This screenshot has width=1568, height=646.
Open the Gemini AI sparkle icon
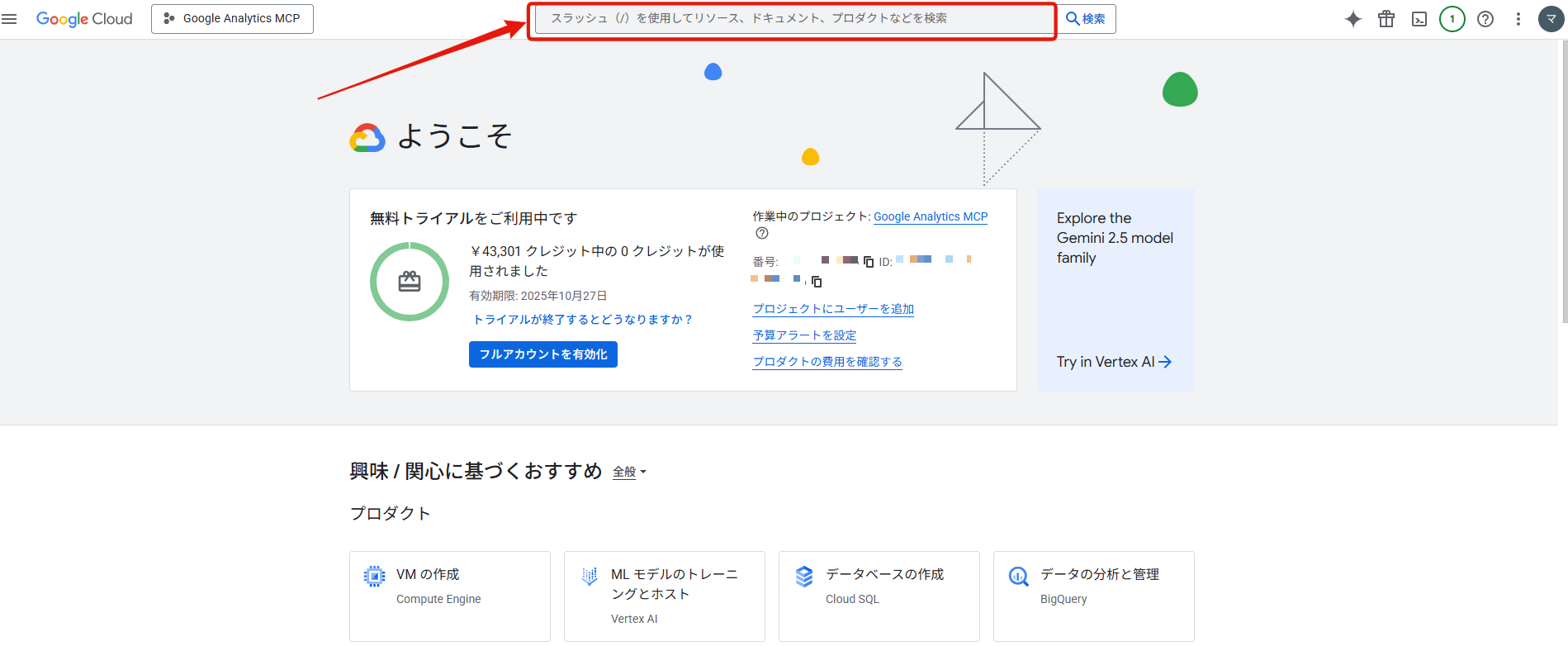[x=1353, y=19]
